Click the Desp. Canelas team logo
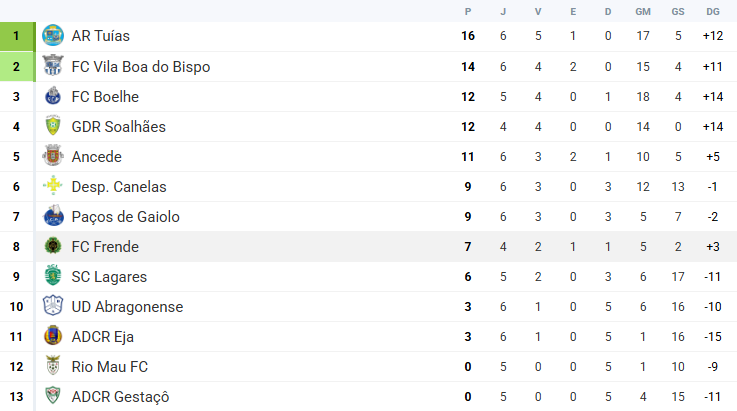 pos(53,187)
